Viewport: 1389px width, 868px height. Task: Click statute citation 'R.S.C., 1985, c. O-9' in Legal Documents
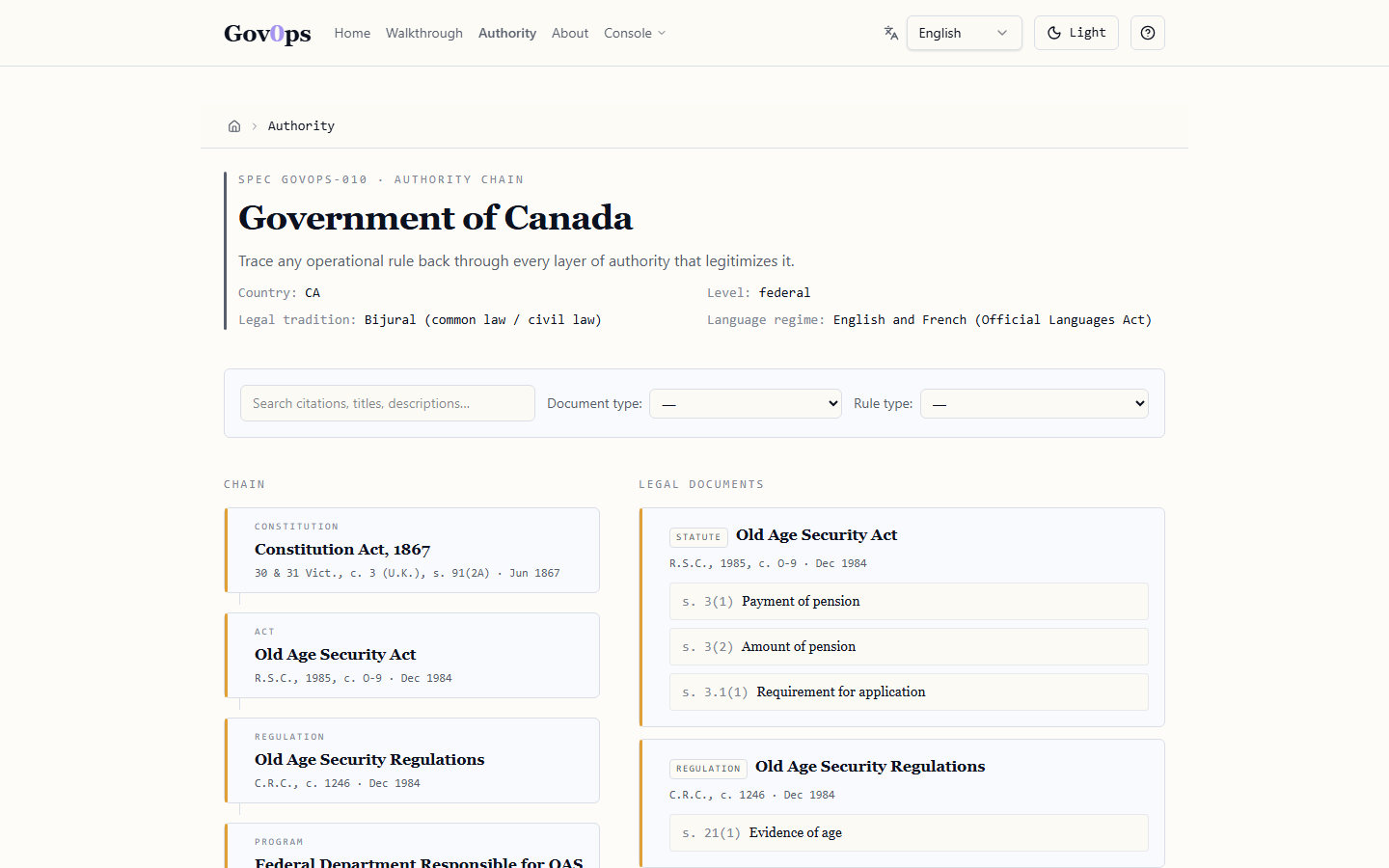click(x=733, y=564)
